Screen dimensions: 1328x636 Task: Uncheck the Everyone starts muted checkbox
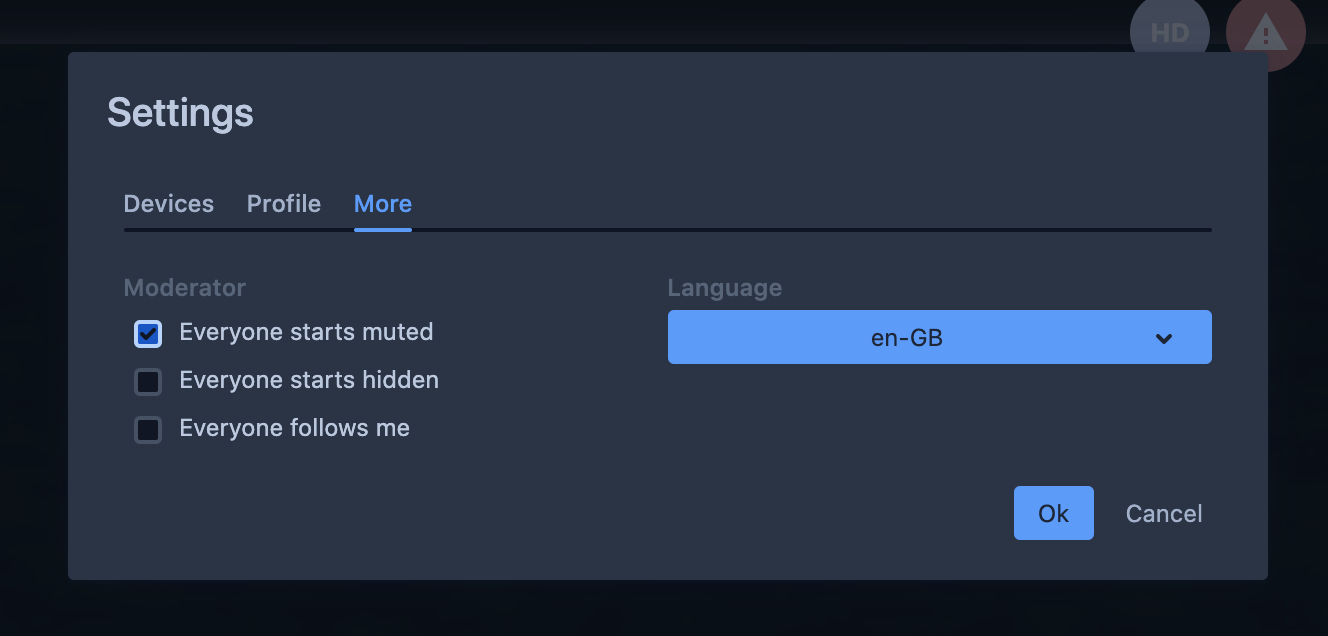(148, 333)
